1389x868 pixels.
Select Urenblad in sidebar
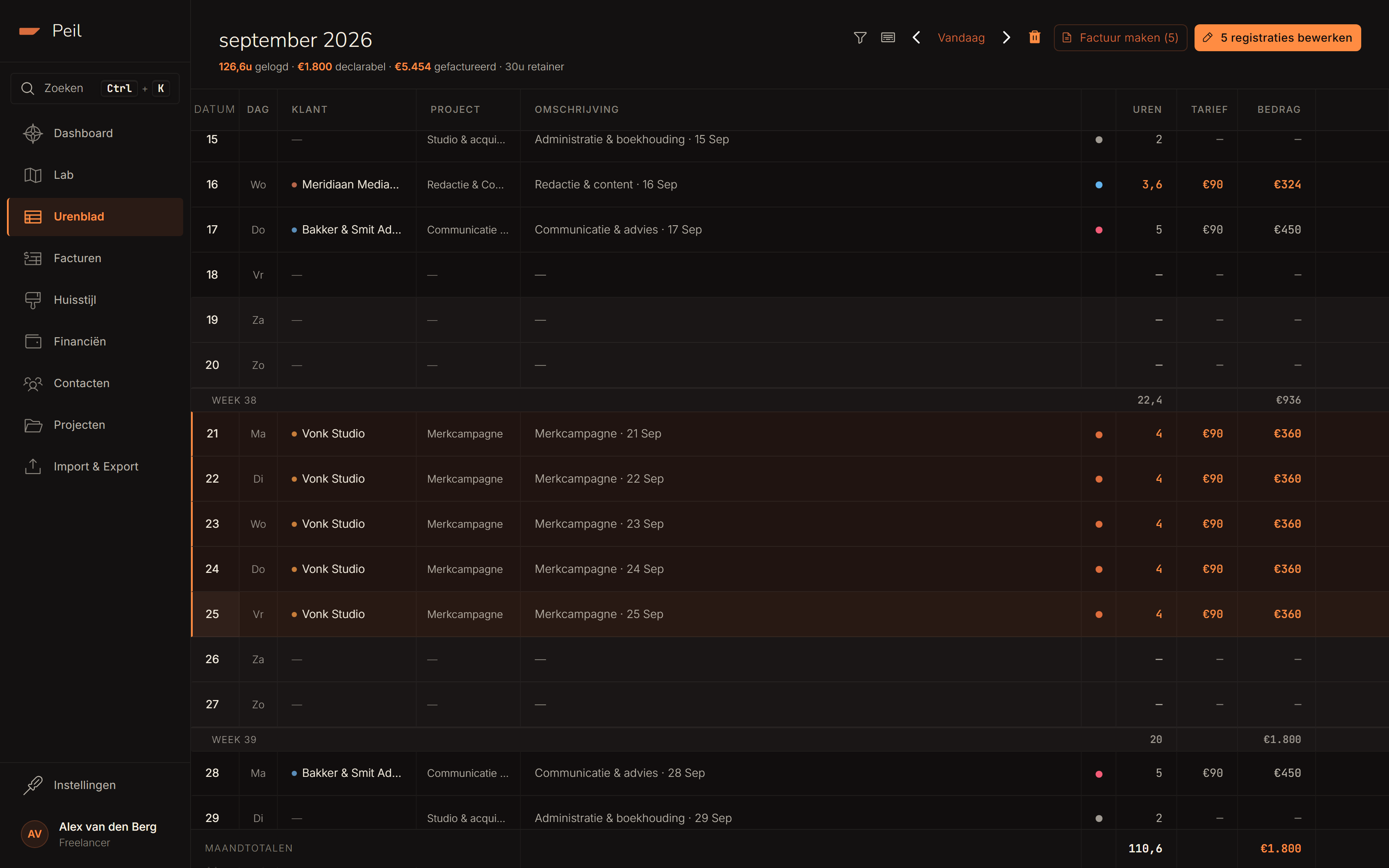pyautogui.click(x=95, y=217)
